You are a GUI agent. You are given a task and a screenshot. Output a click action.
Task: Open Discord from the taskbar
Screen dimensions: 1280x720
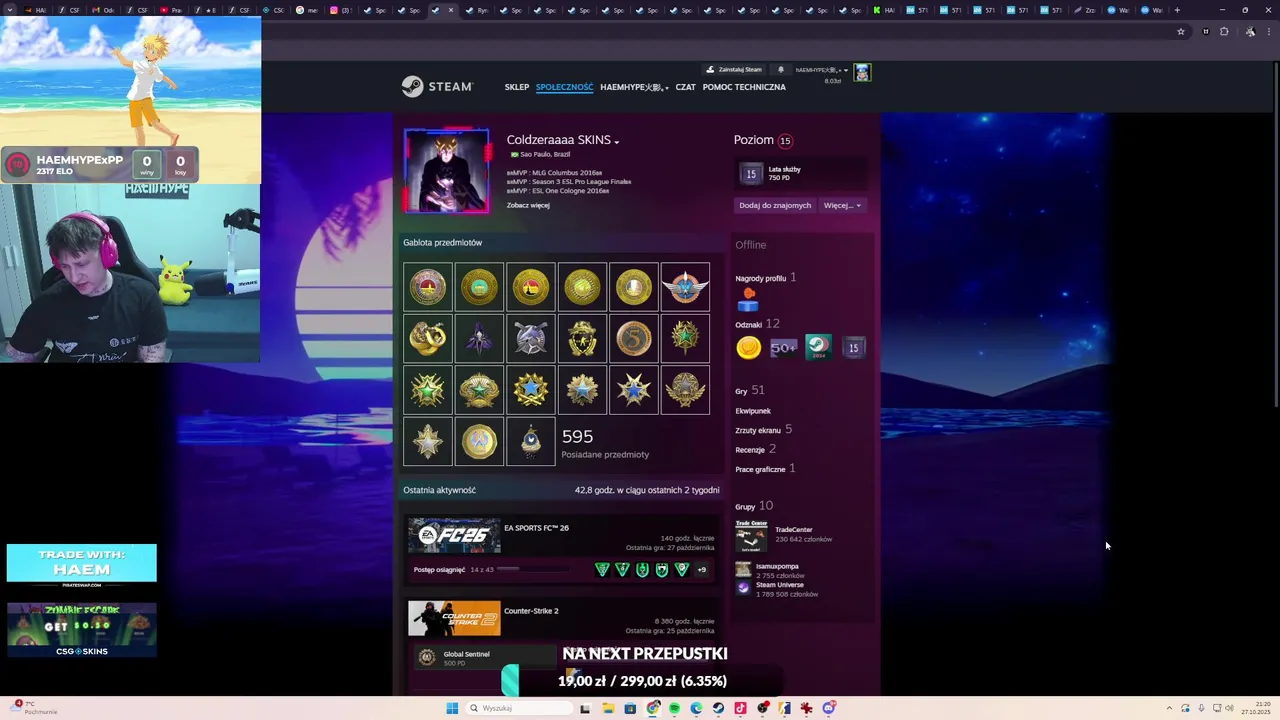[829, 708]
